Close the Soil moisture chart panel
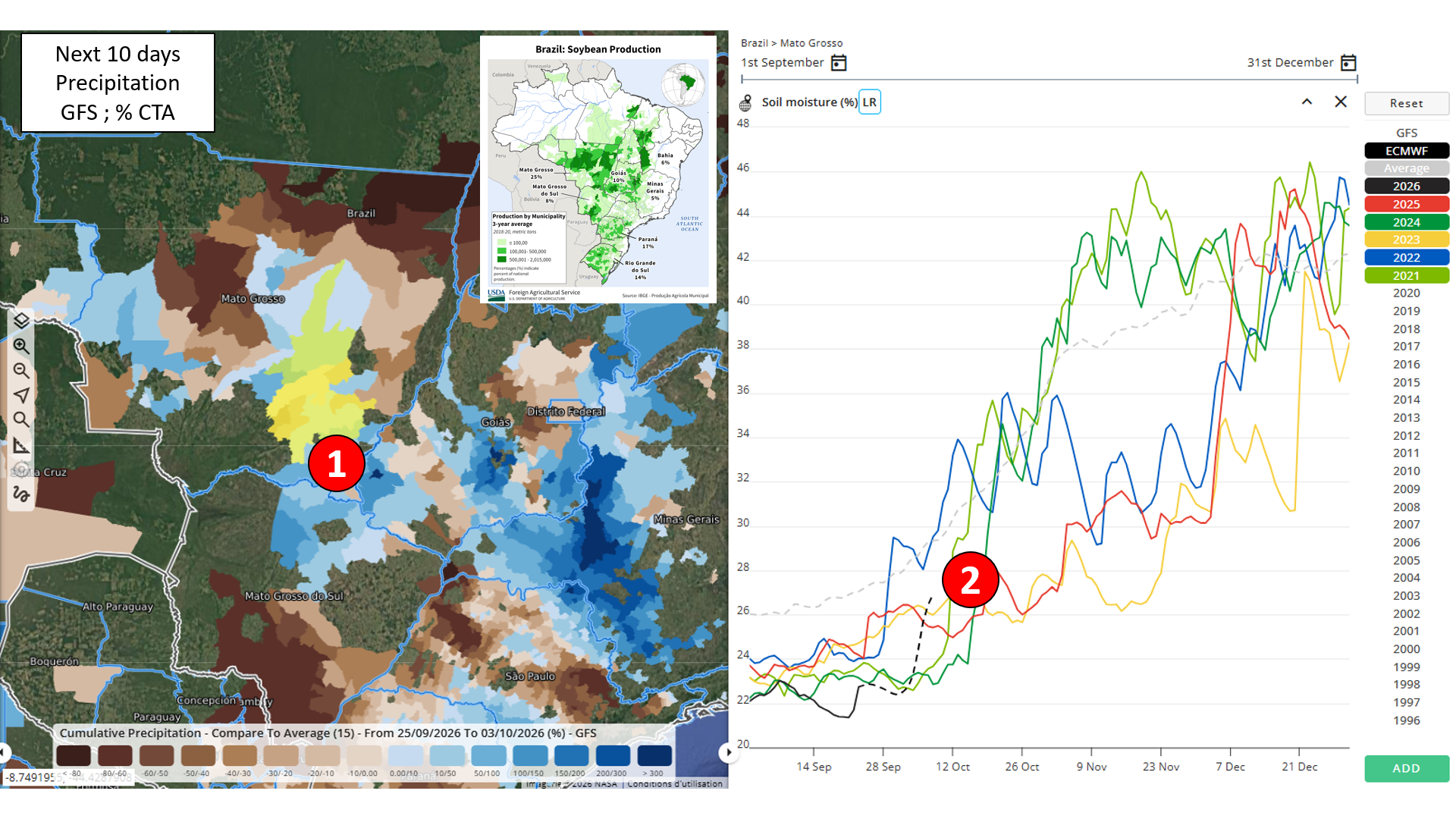The width and height of the screenshot is (1456, 819). [x=1341, y=102]
